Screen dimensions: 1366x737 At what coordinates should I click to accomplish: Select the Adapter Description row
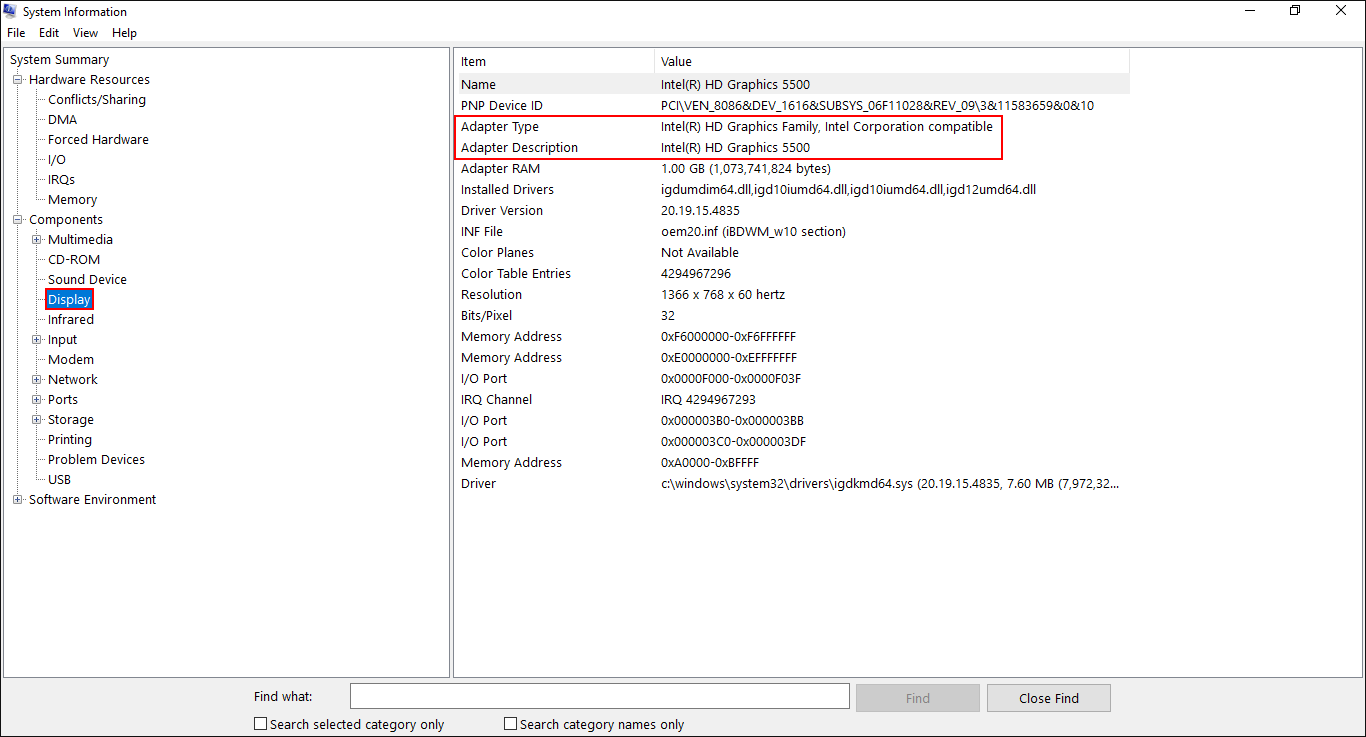coord(793,148)
